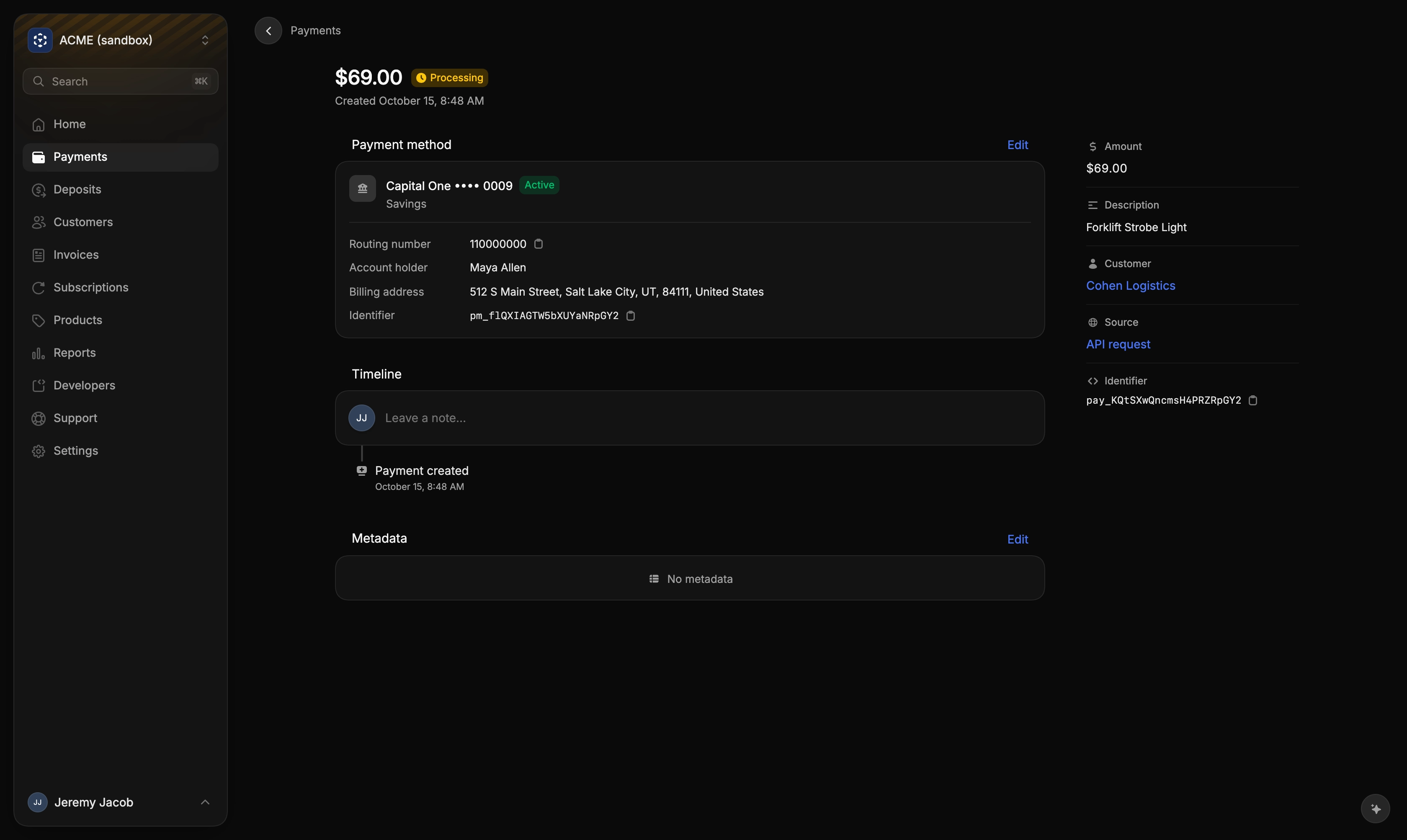Click the Support lifebuoy icon

(39, 418)
